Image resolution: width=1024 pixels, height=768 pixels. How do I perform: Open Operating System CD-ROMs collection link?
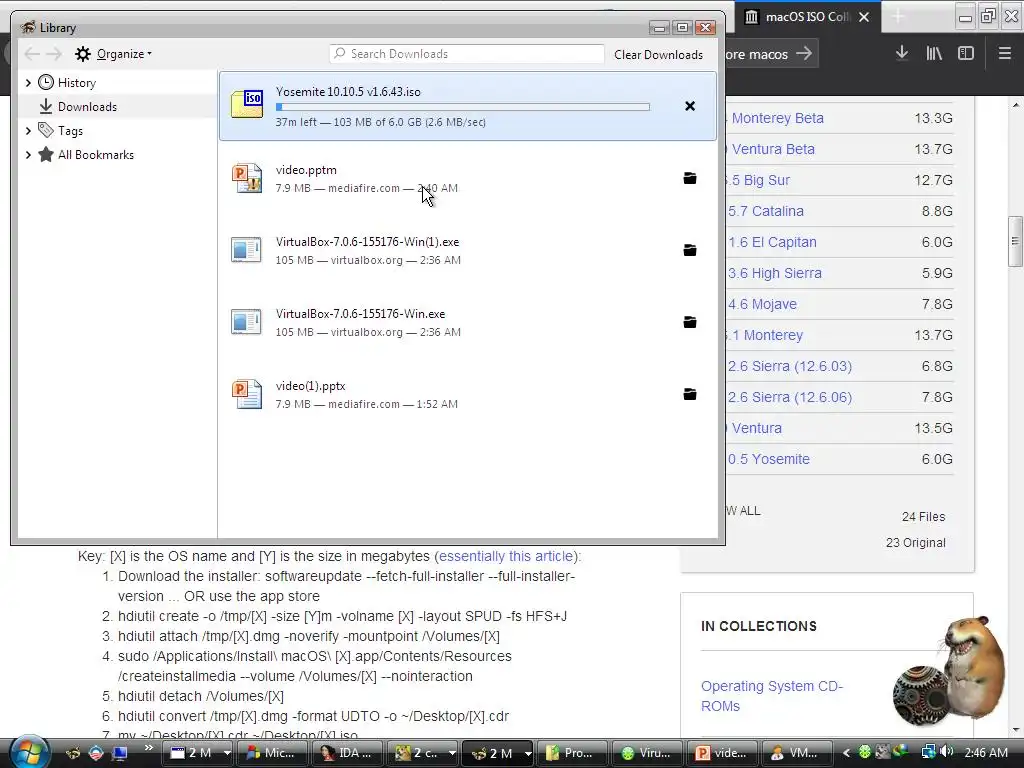pos(772,696)
